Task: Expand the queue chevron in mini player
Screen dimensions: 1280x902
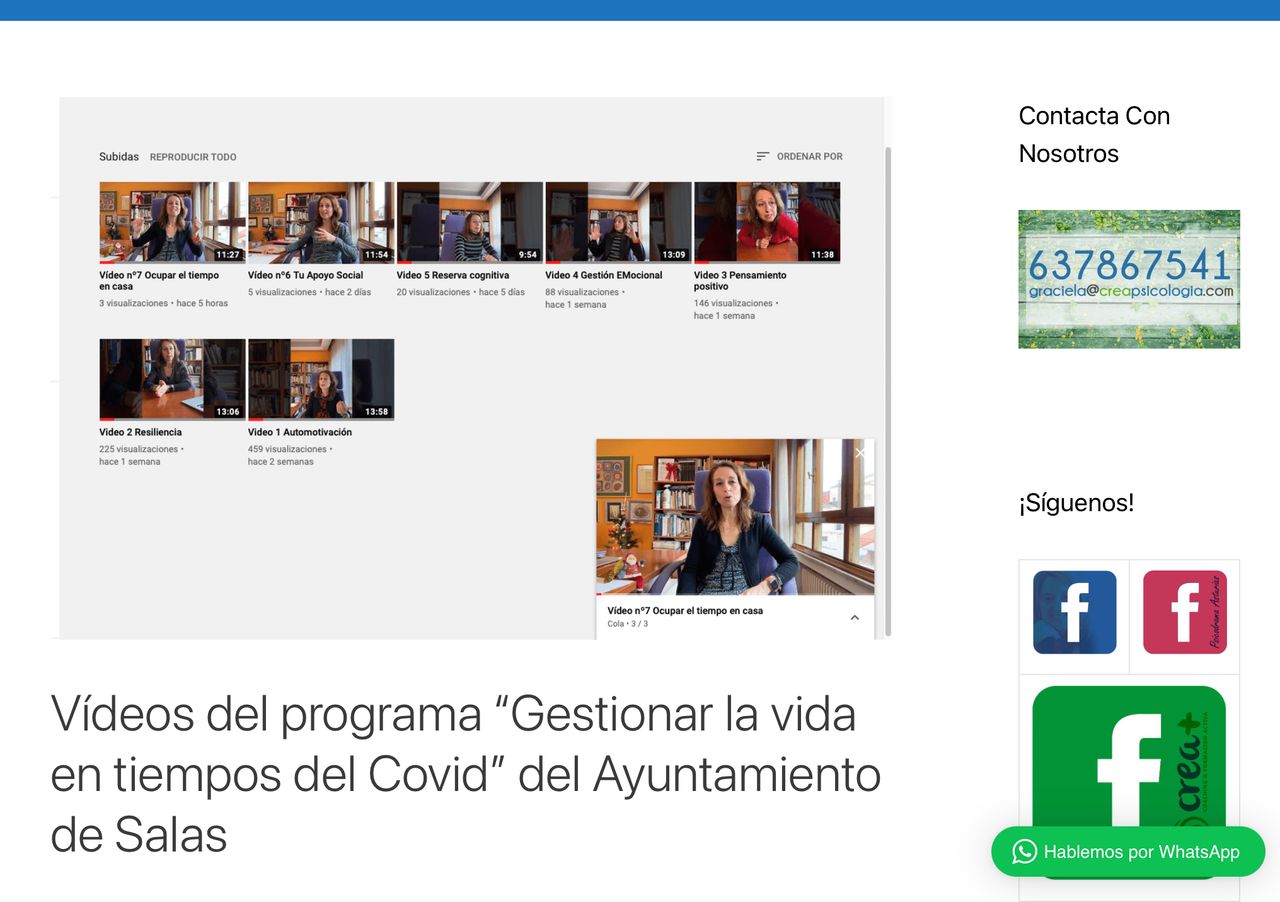Action: 854,618
